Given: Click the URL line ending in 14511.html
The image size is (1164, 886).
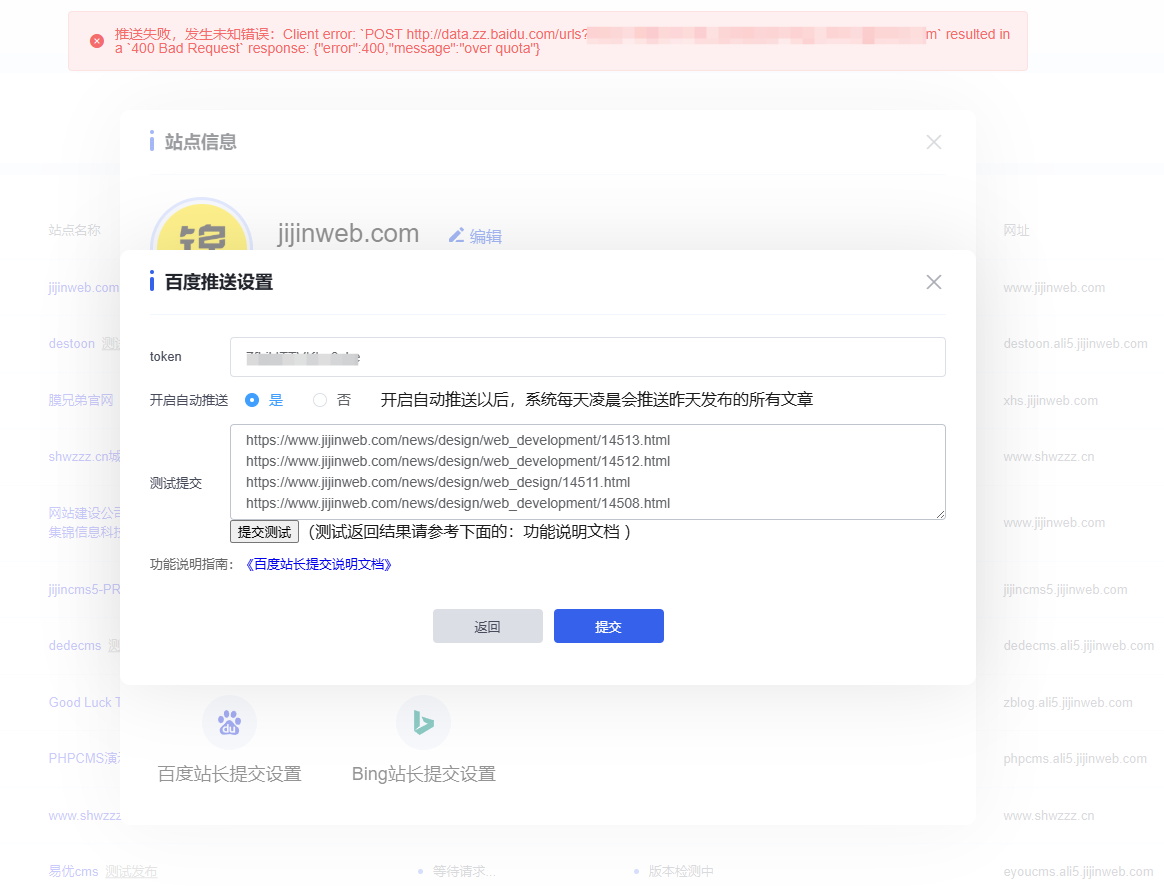Looking at the screenshot, I should (x=438, y=482).
